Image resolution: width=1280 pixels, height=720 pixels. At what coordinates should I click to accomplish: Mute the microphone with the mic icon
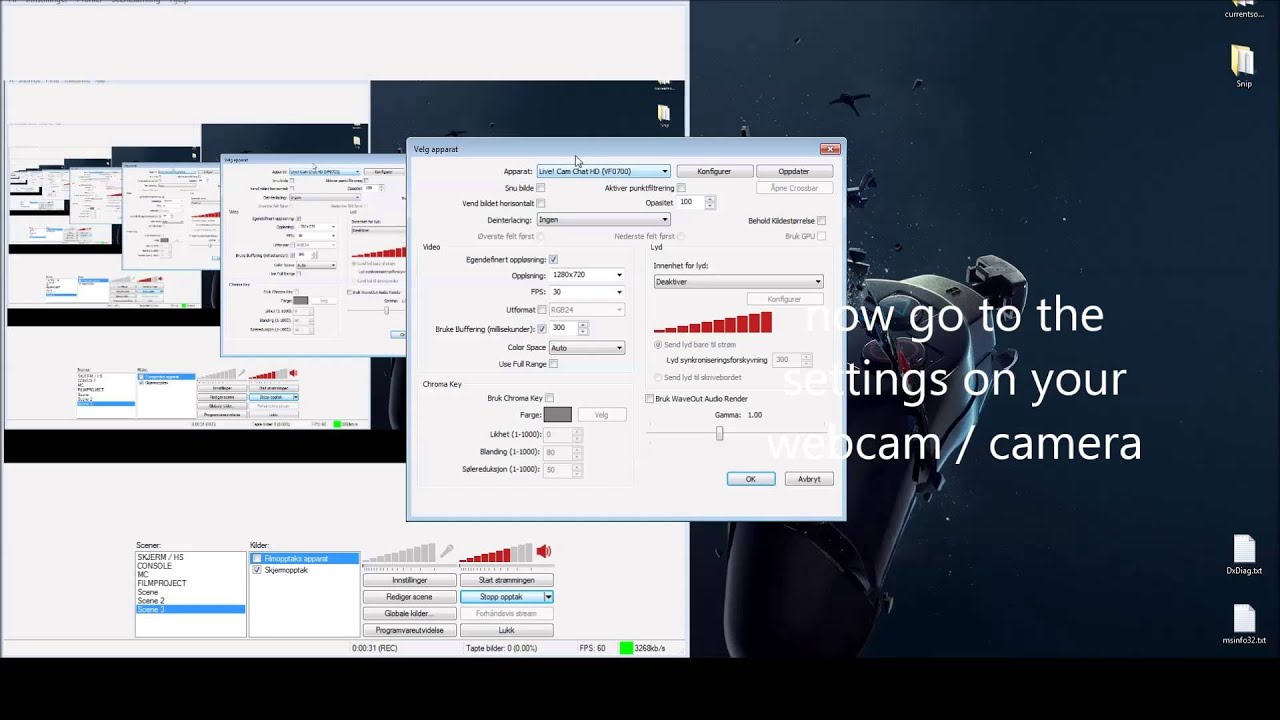(x=447, y=551)
